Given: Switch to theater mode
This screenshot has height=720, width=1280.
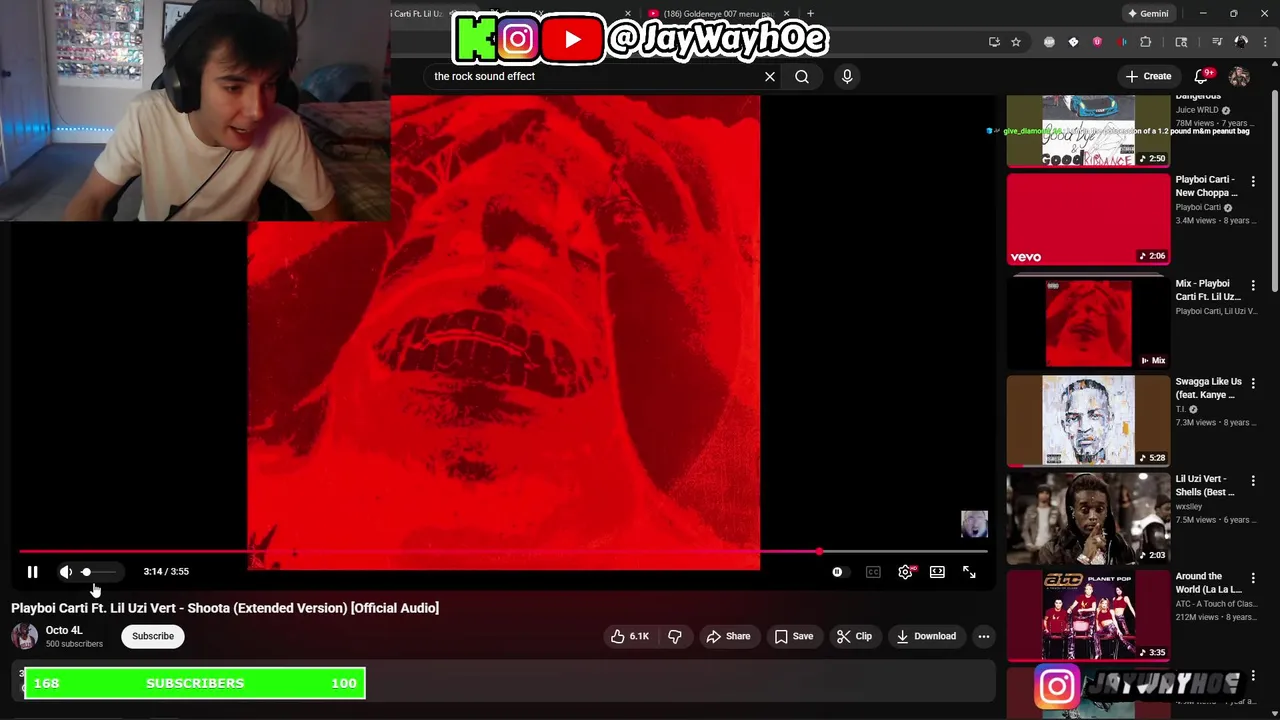Looking at the screenshot, I should (x=937, y=572).
